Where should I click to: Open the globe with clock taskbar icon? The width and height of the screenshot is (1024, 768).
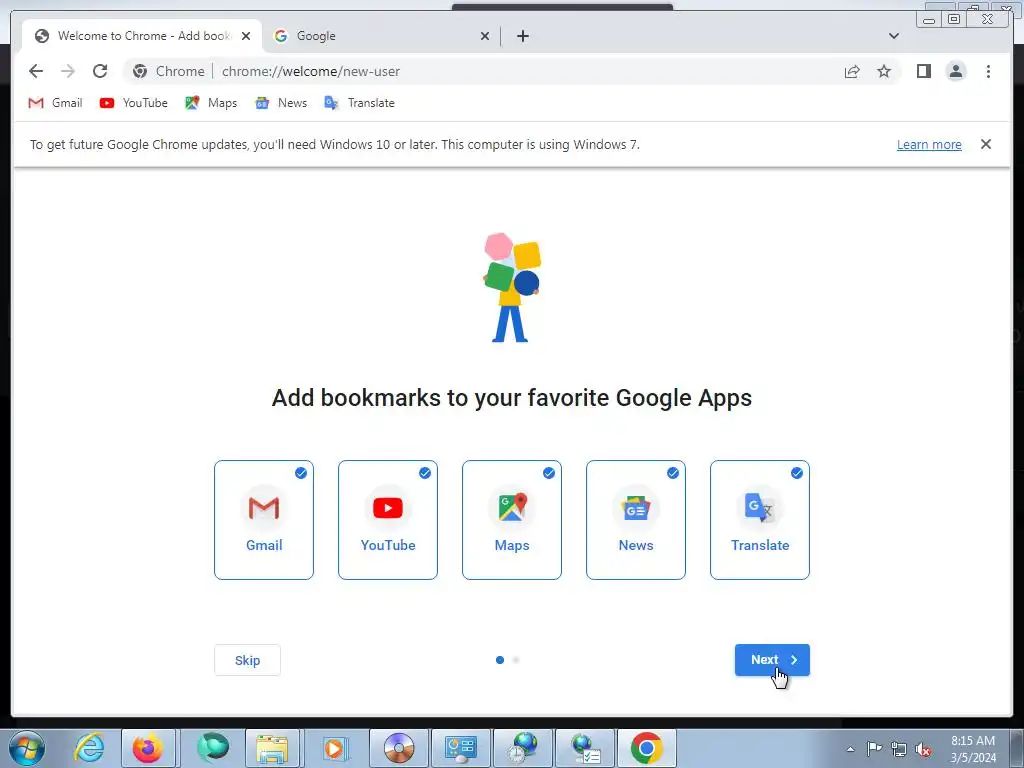pyautogui.click(x=522, y=748)
